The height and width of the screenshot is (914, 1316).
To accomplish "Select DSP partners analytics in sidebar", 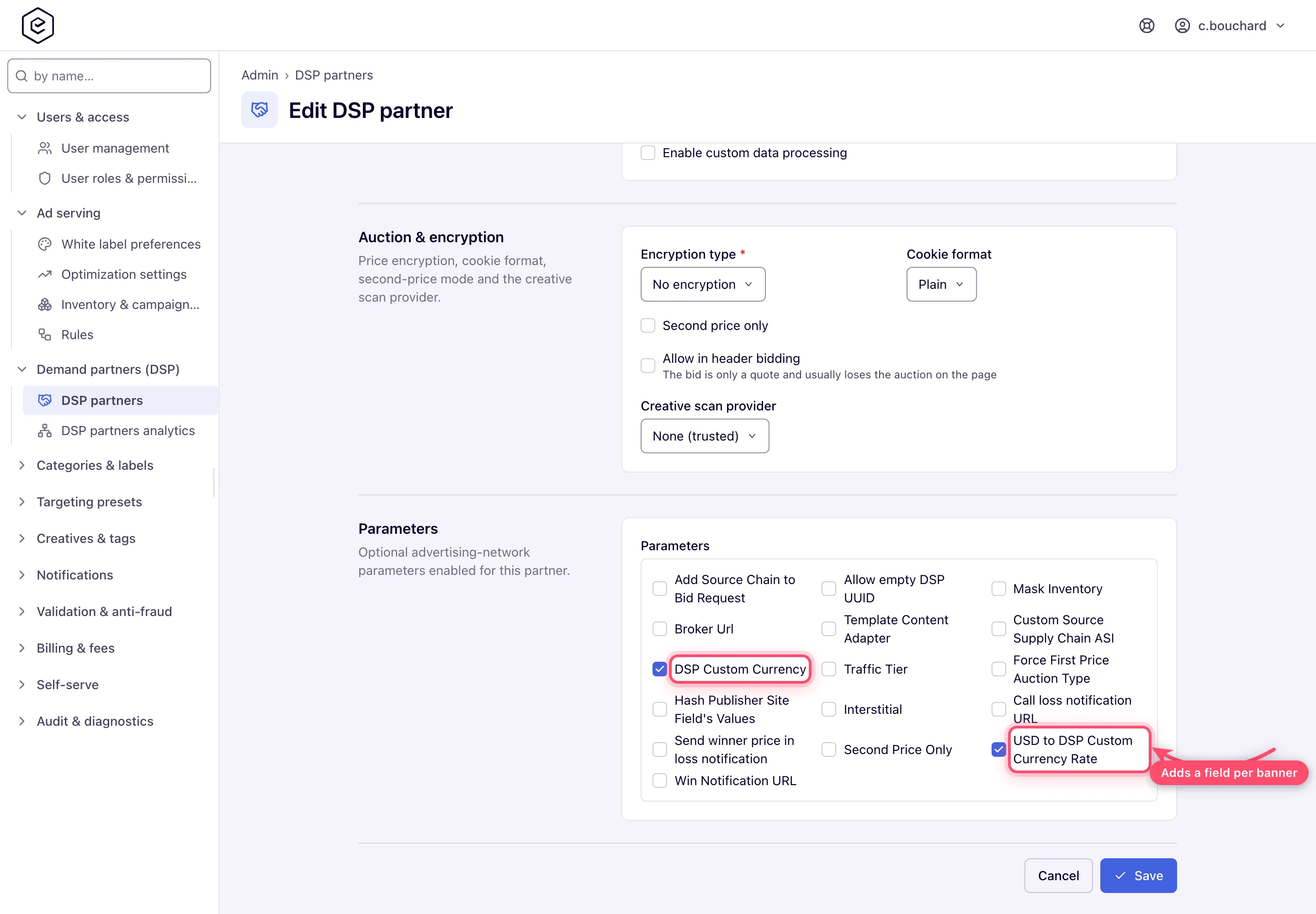I will [120, 430].
